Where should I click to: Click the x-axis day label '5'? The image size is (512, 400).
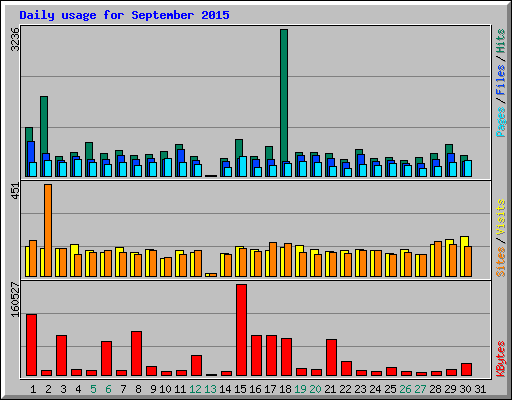[x=93, y=389]
